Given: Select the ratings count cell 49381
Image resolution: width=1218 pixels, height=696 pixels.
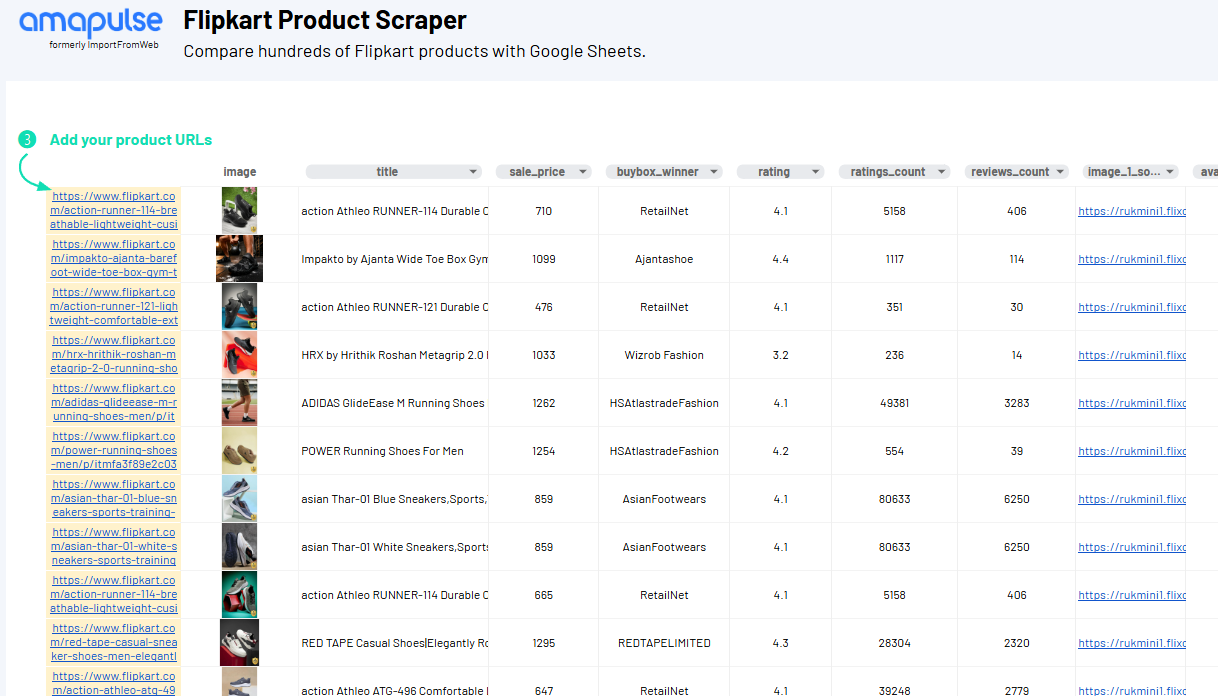Looking at the screenshot, I should (x=894, y=403).
